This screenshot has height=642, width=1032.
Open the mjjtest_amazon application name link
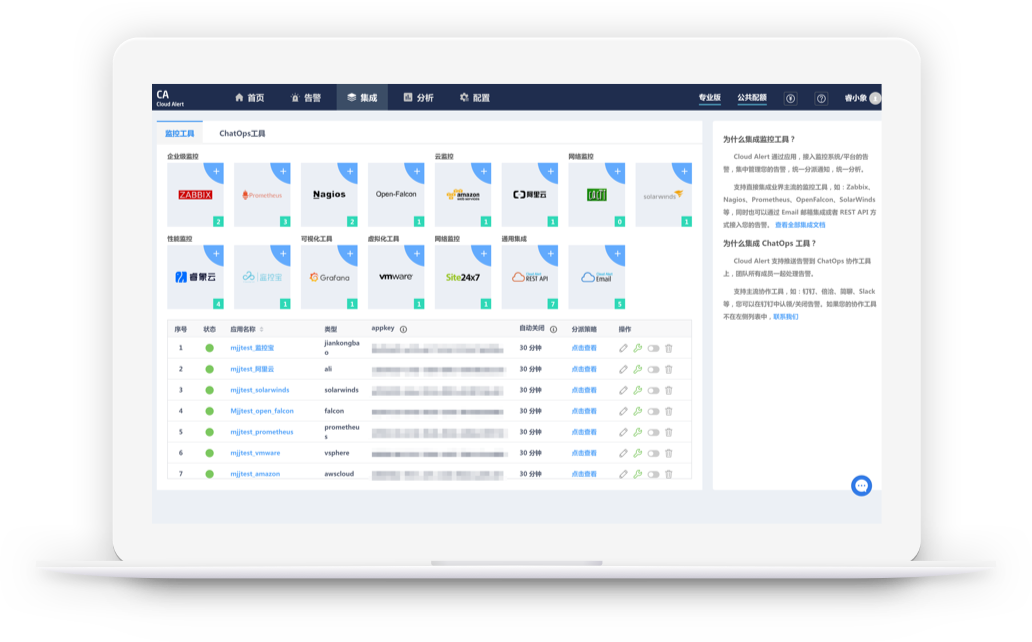[x=255, y=473]
